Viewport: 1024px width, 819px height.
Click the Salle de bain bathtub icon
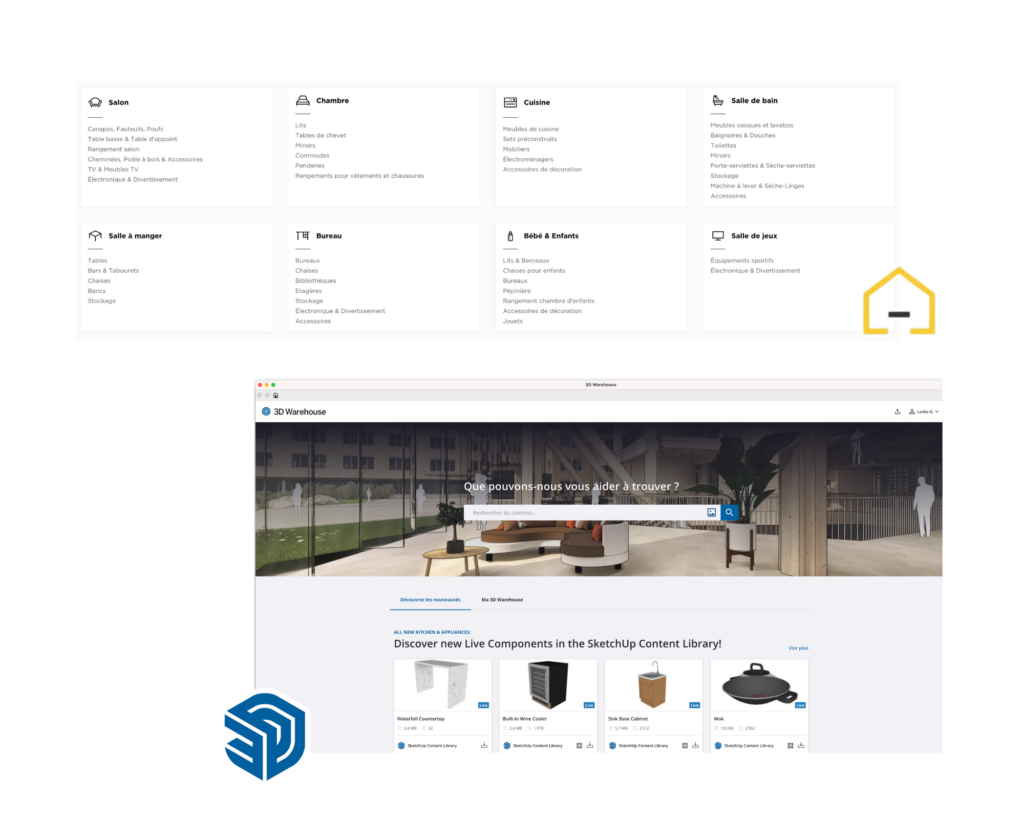tap(718, 100)
